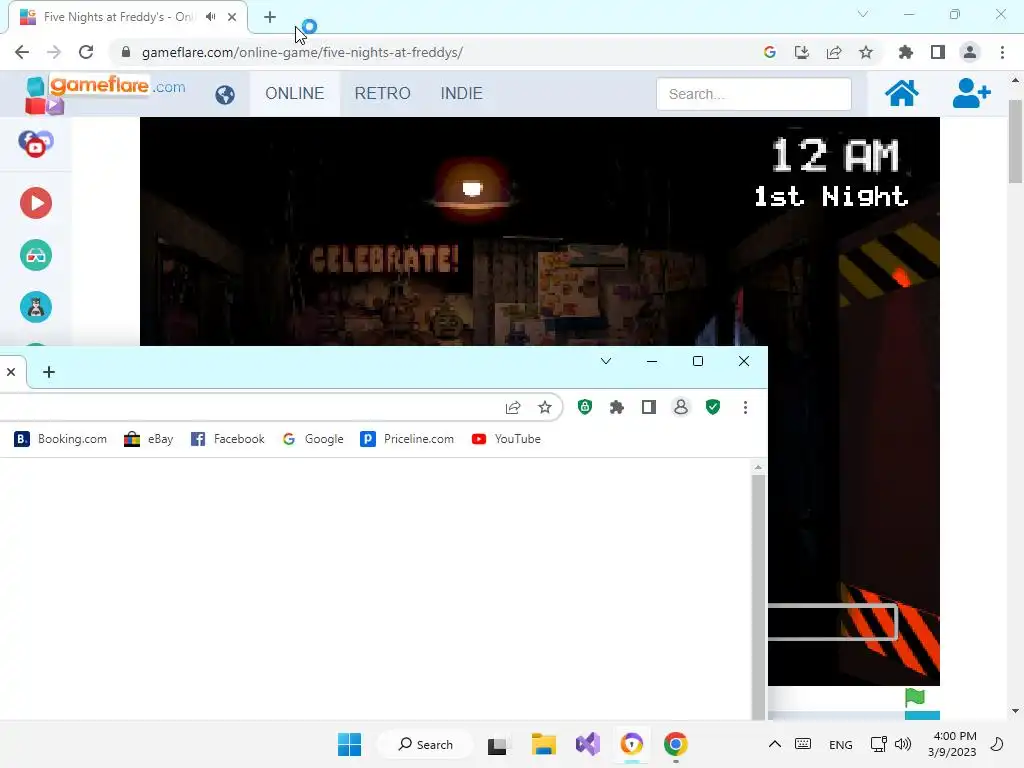Screen dimensions: 1024x768
Task: Open profile avatar in the Gameflare window
Action: (970, 52)
